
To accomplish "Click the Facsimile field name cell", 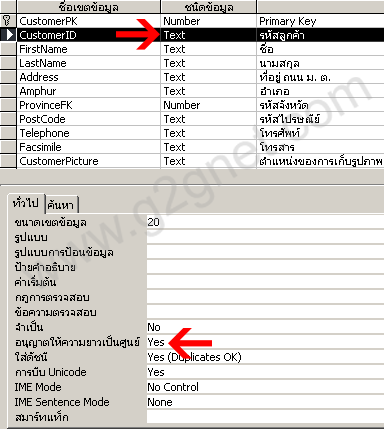I will [x=89, y=147].
